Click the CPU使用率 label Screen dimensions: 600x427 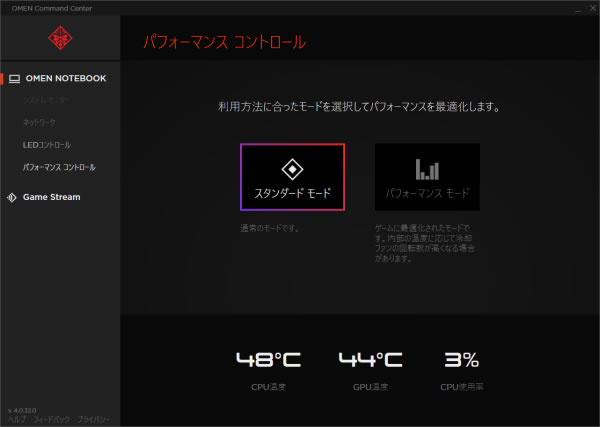click(x=462, y=387)
